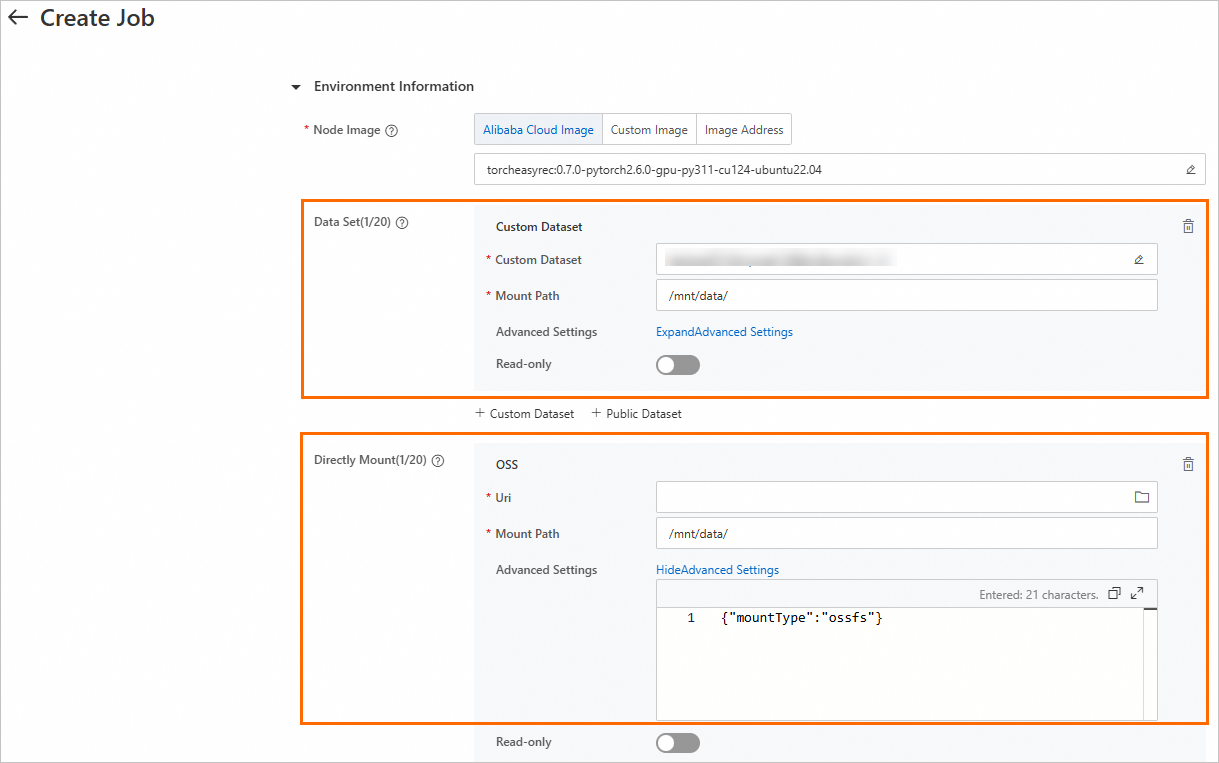Select the Alibaba Cloud Image tab
This screenshot has height=763, width=1219.
(x=538, y=130)
